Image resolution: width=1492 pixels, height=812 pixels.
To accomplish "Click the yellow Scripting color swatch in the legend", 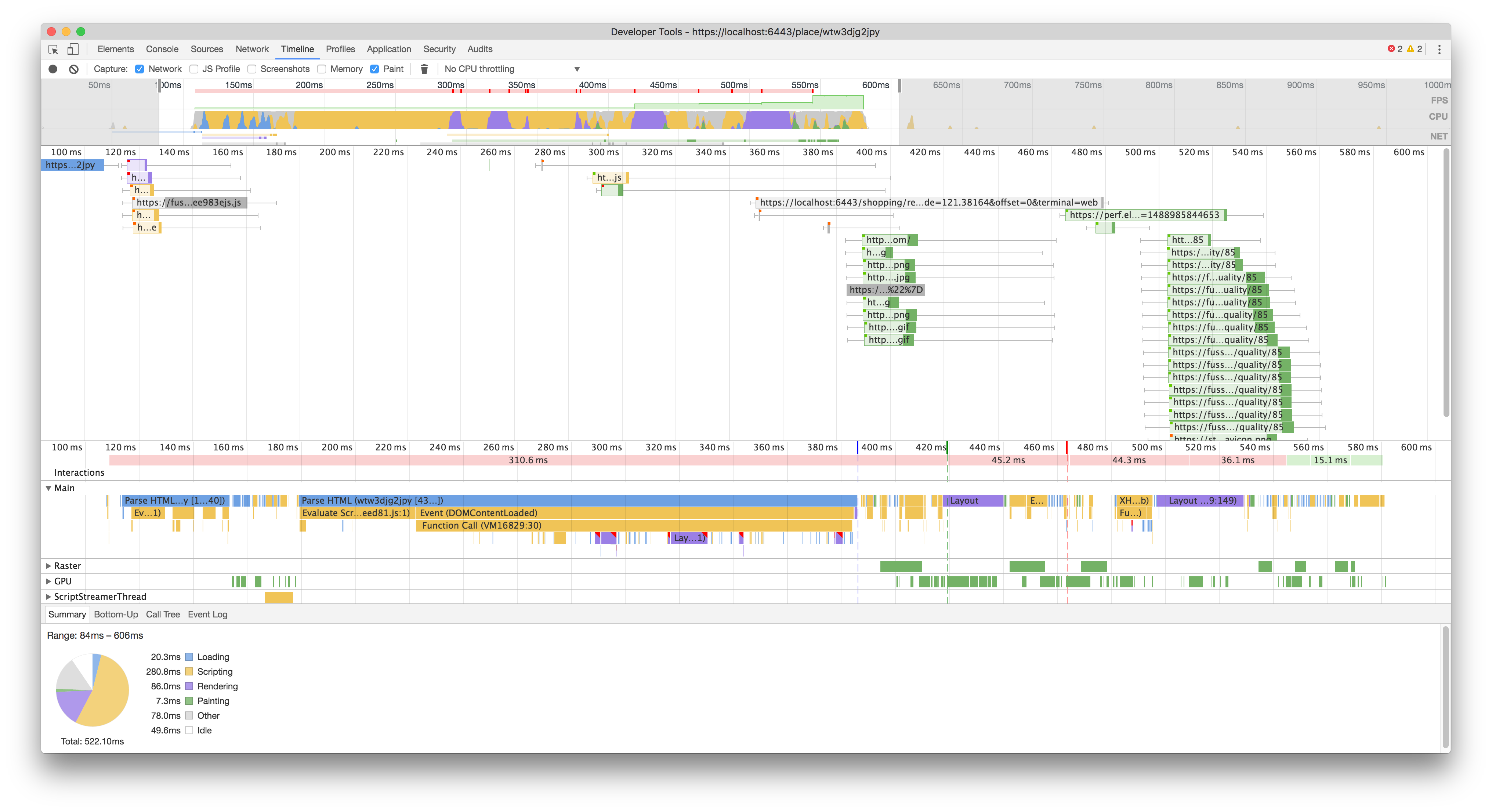I will point(189,671).
